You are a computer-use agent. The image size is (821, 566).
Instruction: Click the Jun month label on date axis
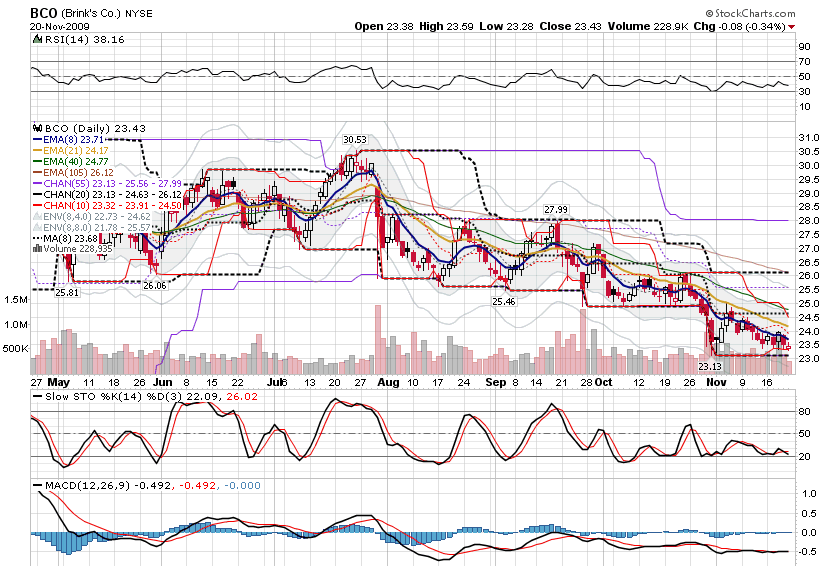pyautogui.click(x=163, y=382)
